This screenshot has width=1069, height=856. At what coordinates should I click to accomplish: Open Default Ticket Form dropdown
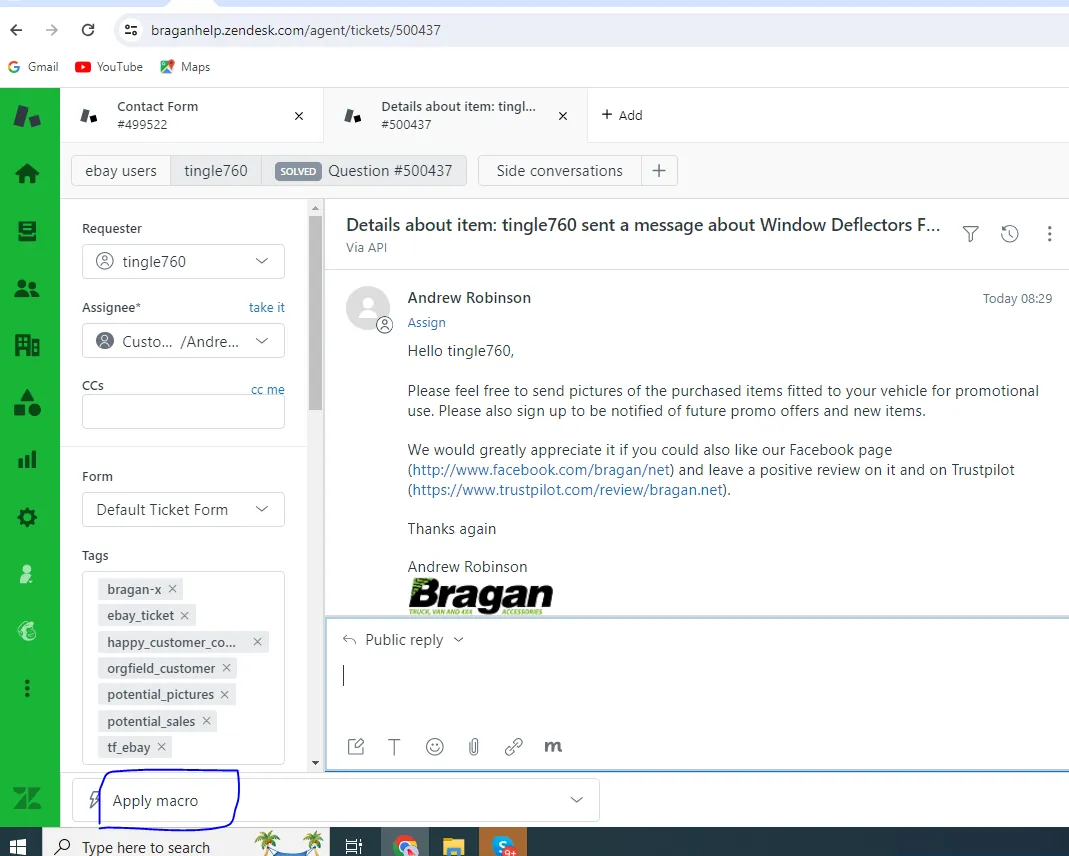point(183,510)
